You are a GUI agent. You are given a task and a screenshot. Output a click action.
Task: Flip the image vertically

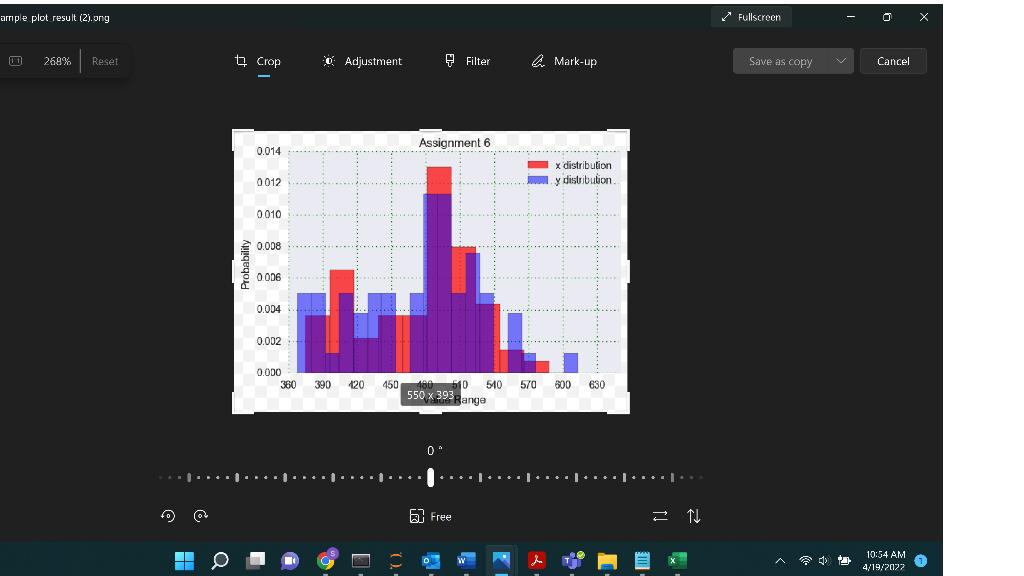[693, 516]
